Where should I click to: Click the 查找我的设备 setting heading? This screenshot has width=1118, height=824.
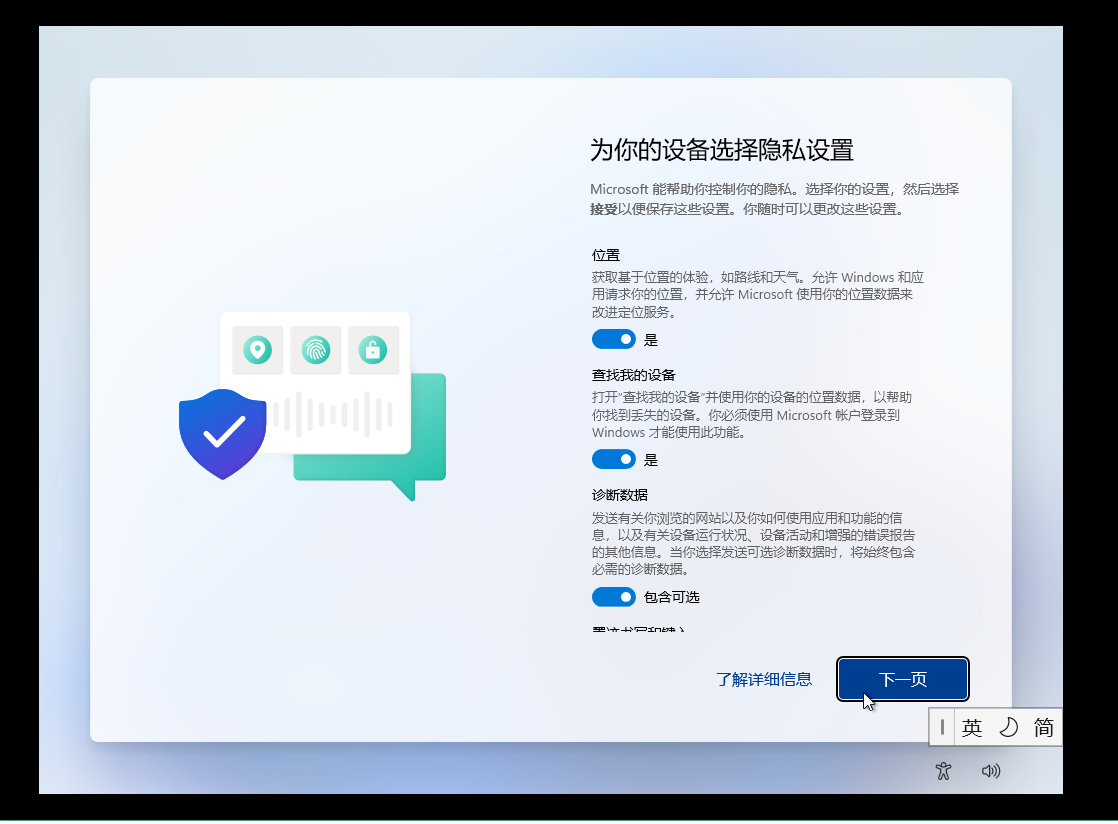tap(633, 375)
